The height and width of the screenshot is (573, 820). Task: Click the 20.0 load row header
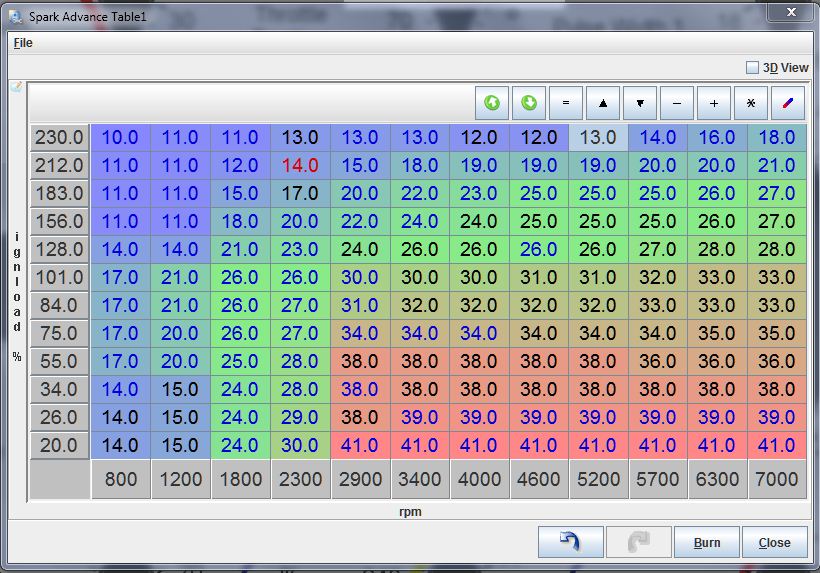[x=58, y=446]
